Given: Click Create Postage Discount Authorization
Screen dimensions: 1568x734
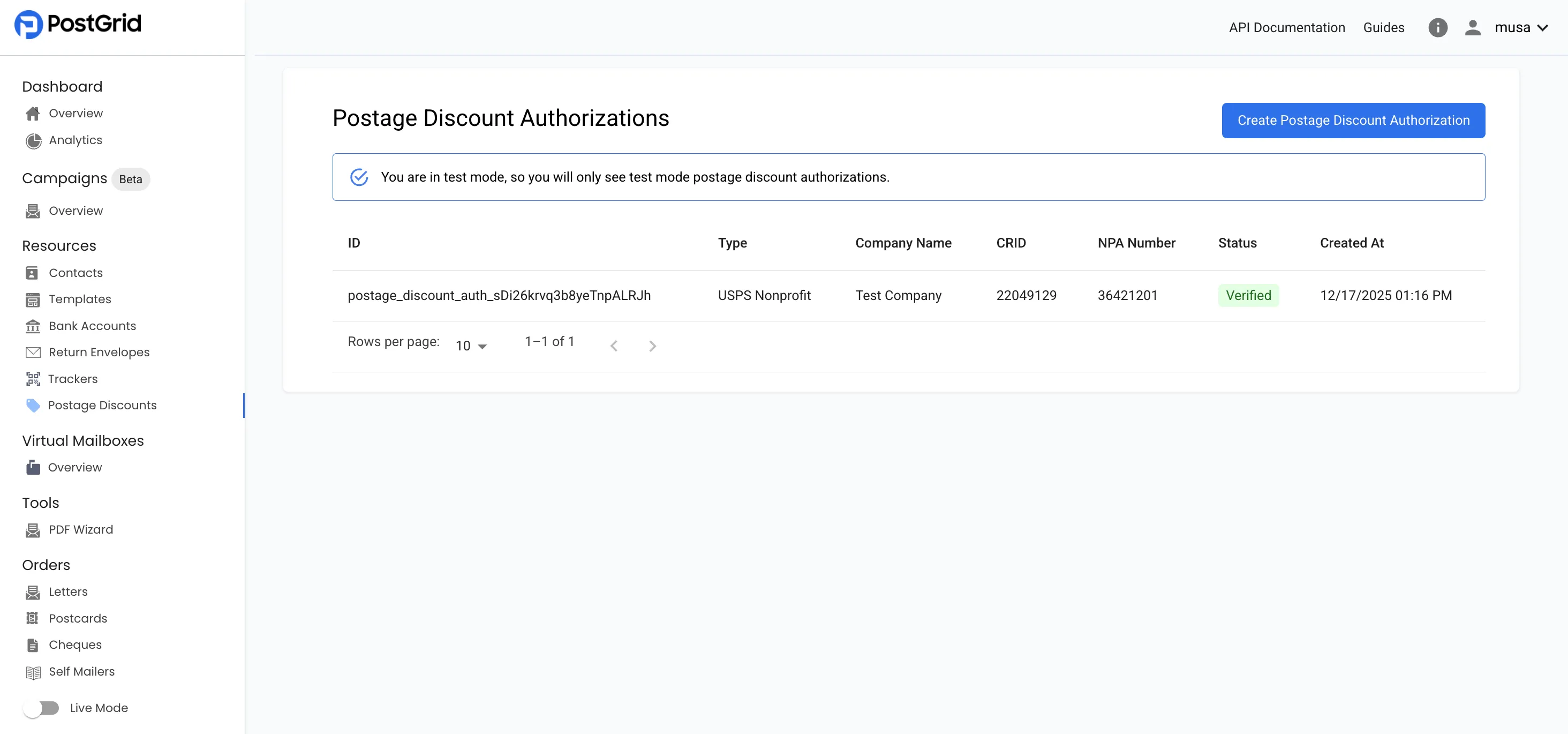Looking at the screenshot, I should (1353, 121).
